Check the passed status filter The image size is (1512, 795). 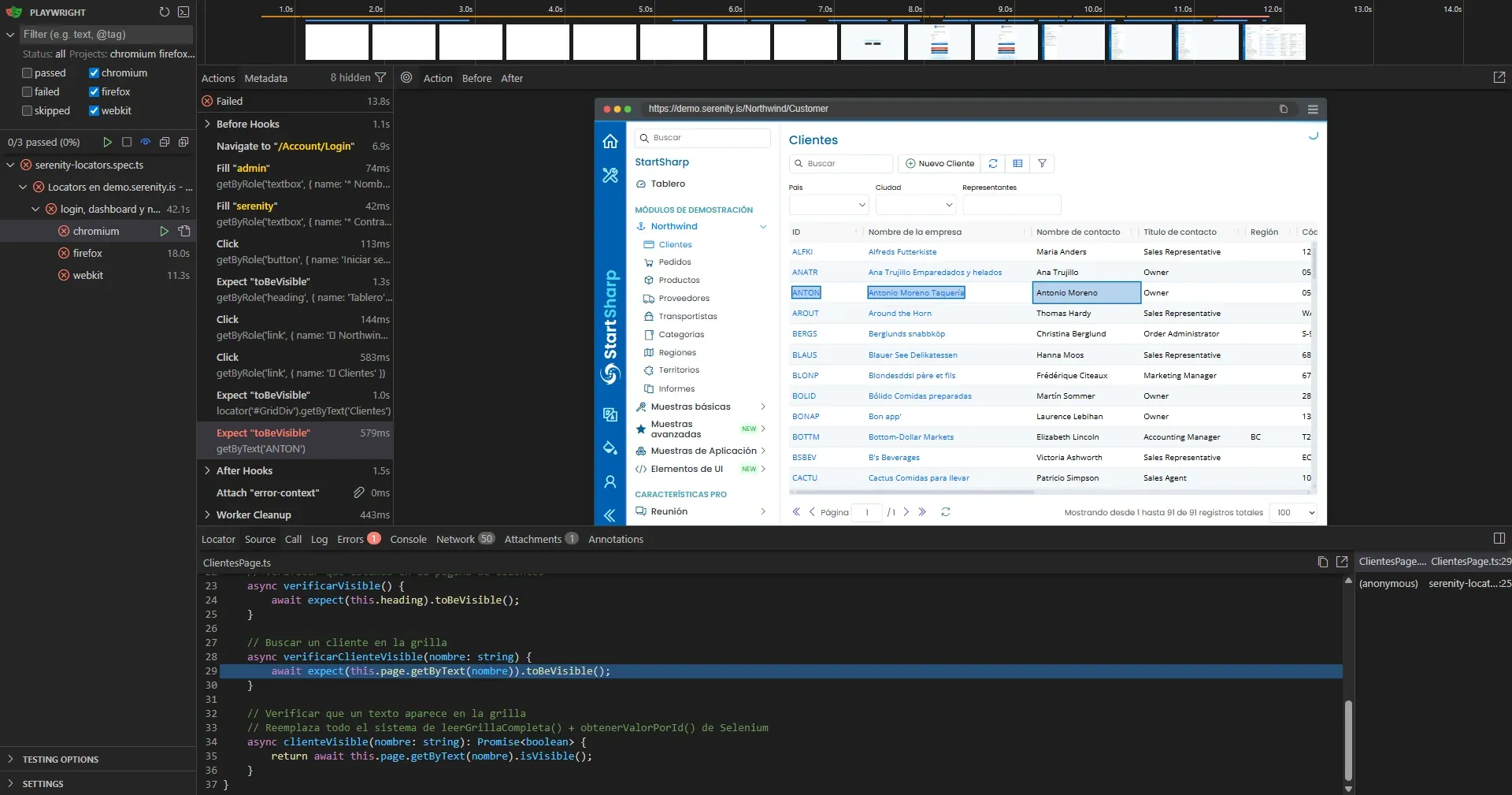26,72
